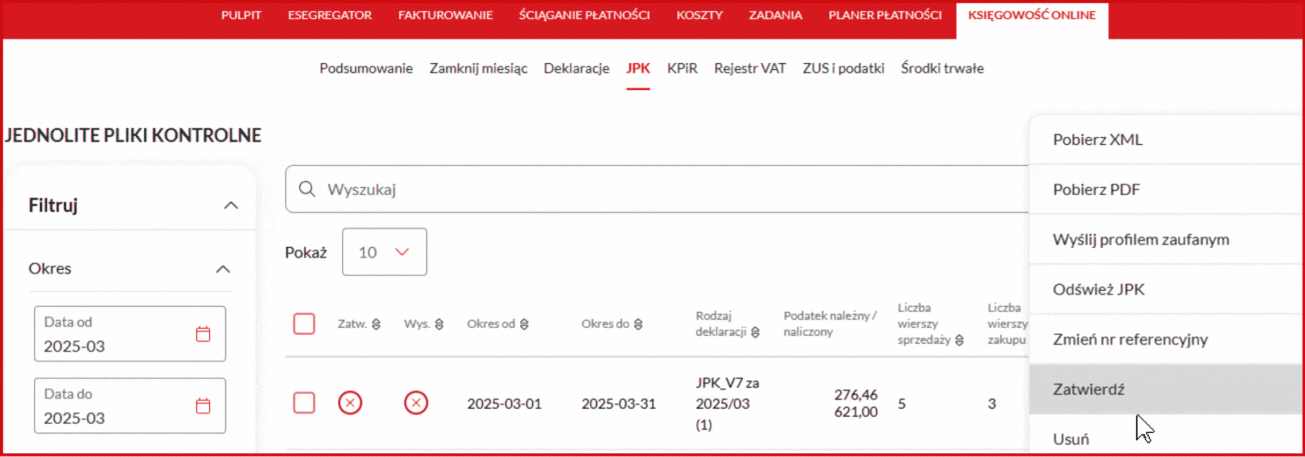Open the Esegregator main tab

pyautogui.click(x=329, y=15)
